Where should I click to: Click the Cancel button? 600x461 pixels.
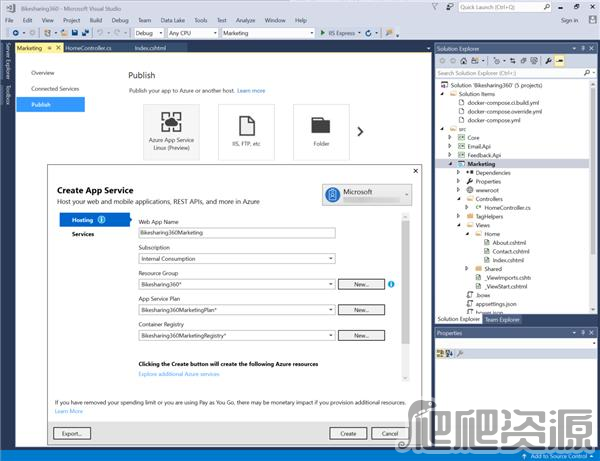point(390,433)
